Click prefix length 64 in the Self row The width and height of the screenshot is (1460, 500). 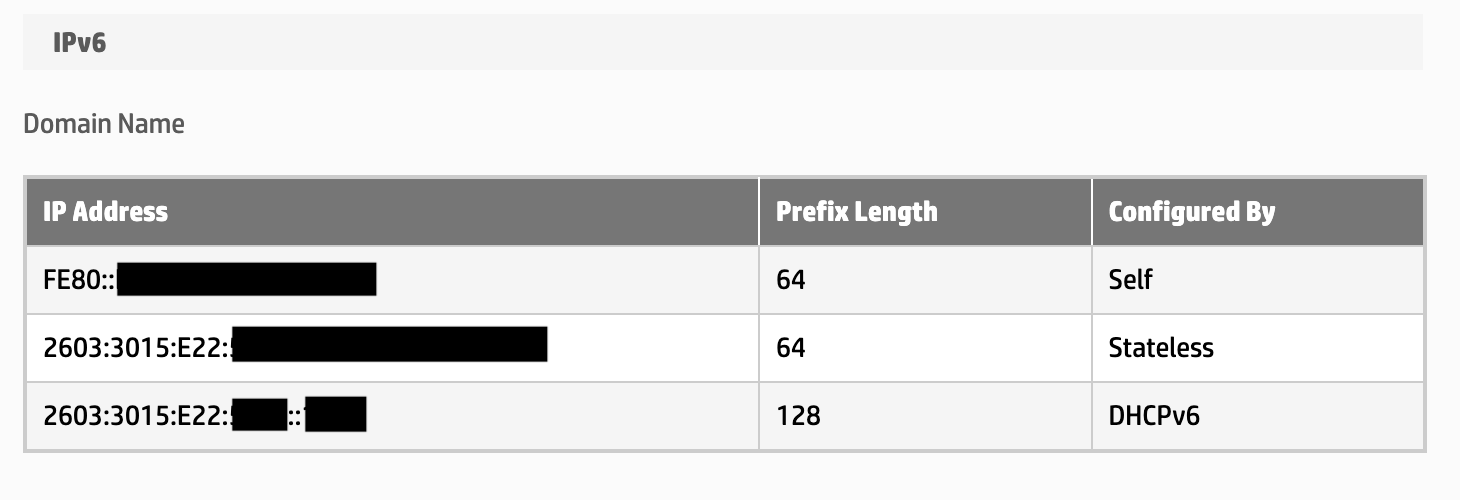(x=790, y=279)
